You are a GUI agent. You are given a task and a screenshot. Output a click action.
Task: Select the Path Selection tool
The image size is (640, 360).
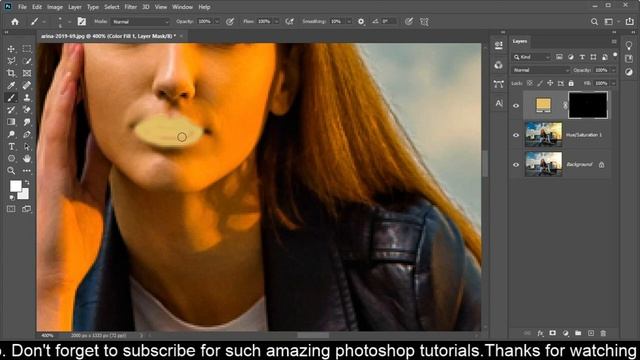pos(27,147)
